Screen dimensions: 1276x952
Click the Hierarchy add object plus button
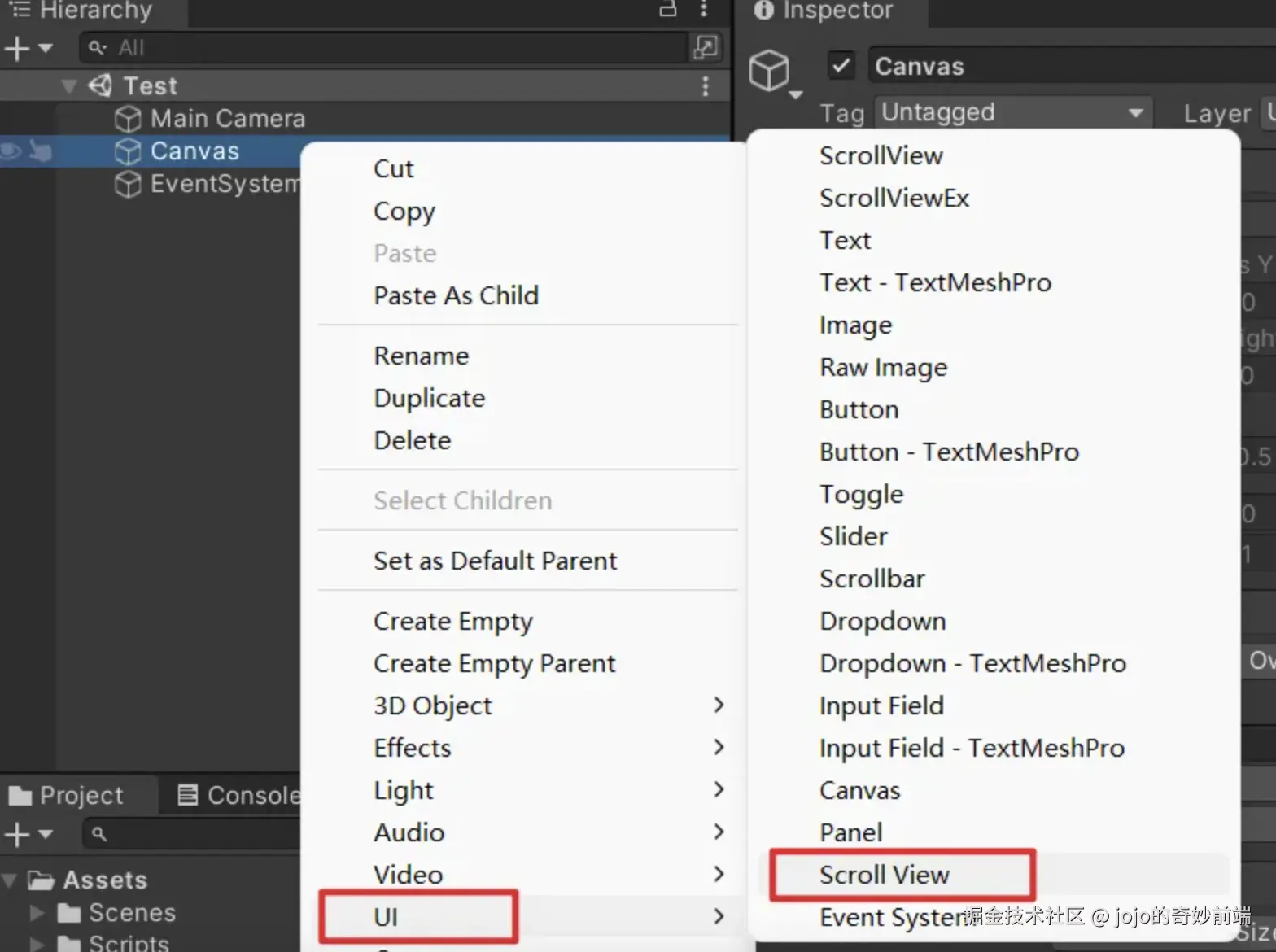pos(18,49)
